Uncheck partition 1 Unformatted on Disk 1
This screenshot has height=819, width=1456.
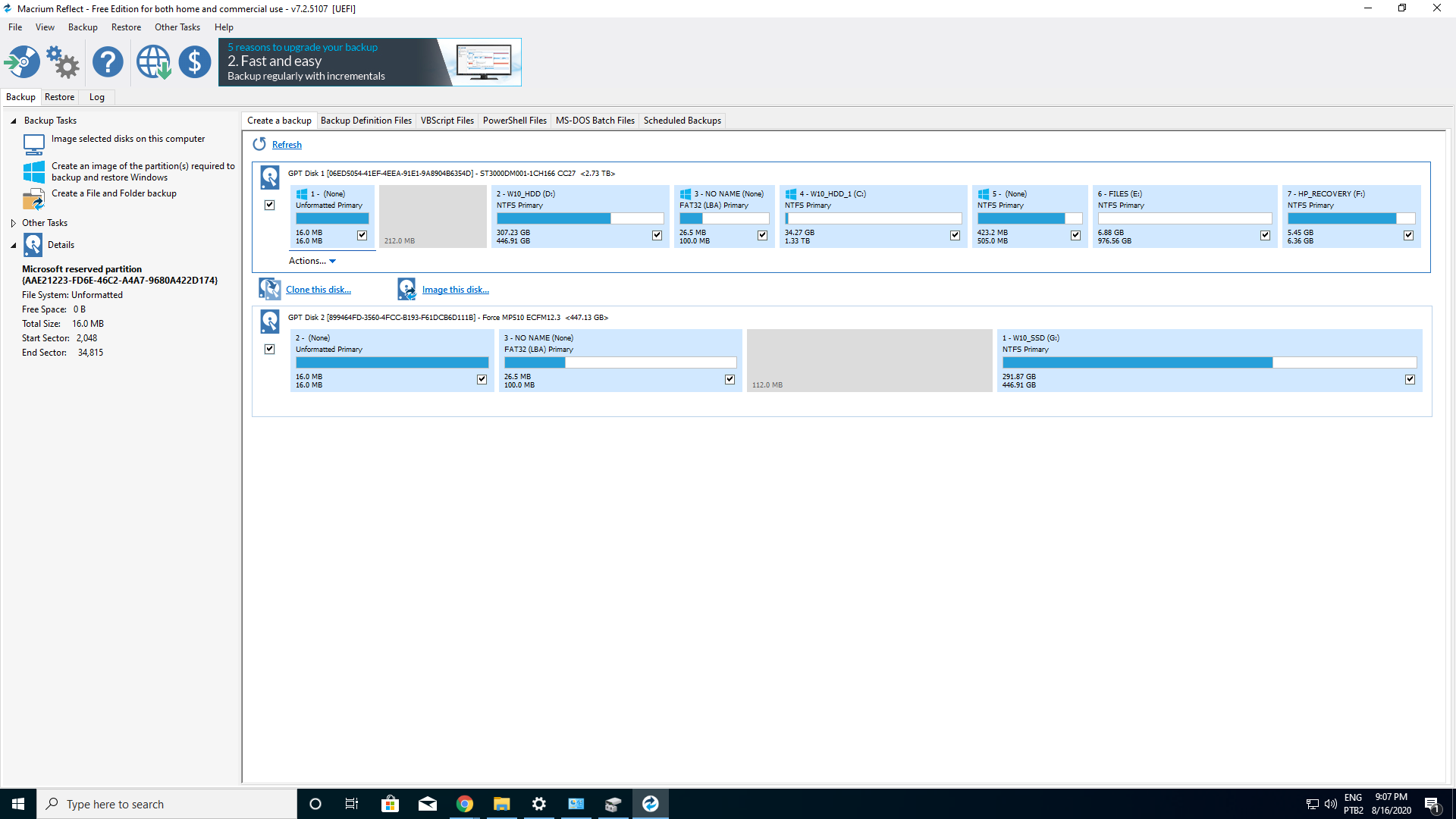click(362, 235)
